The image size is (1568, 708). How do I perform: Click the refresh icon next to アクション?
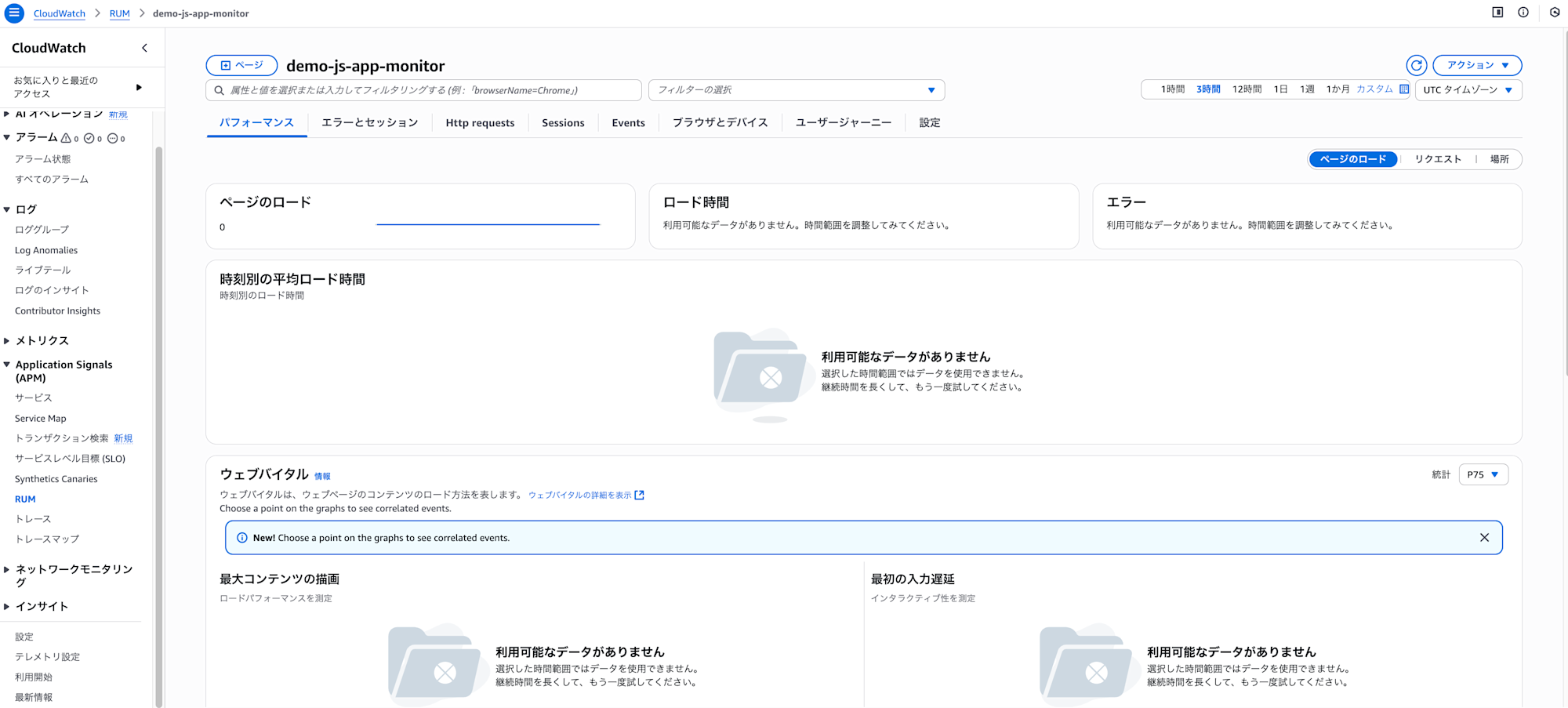pyautogui.click(x=1416, y=65)
